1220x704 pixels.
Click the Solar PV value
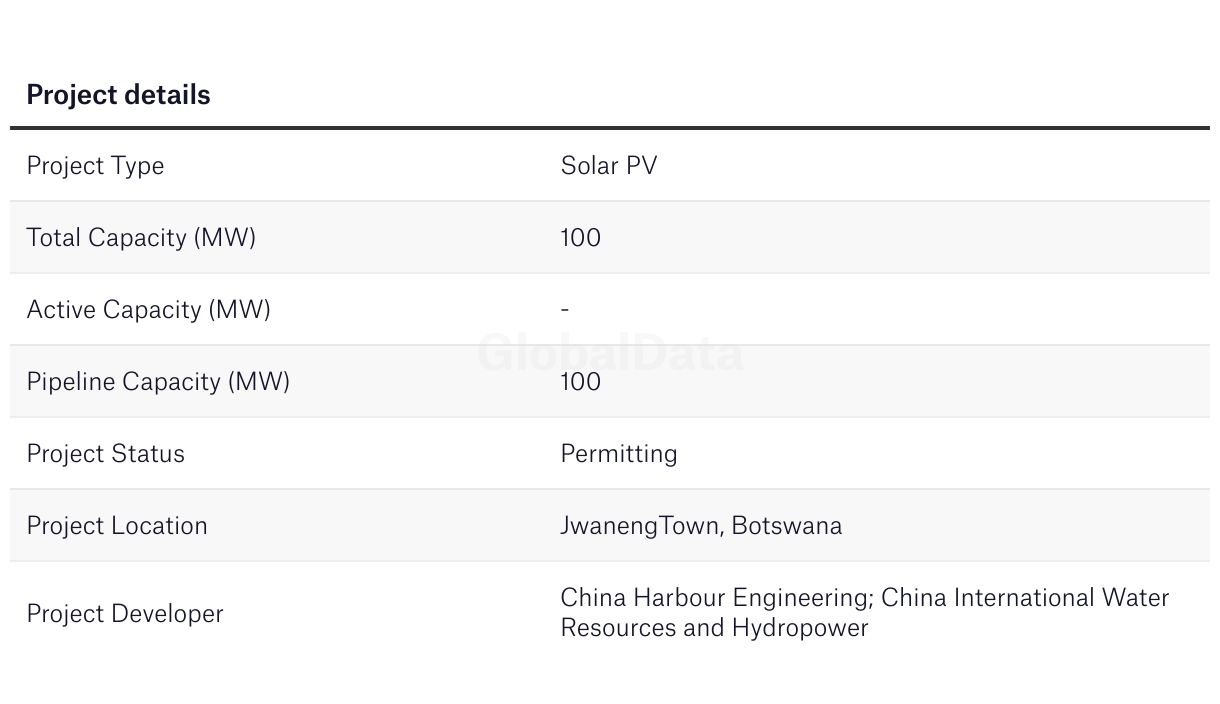pos(609,165)
